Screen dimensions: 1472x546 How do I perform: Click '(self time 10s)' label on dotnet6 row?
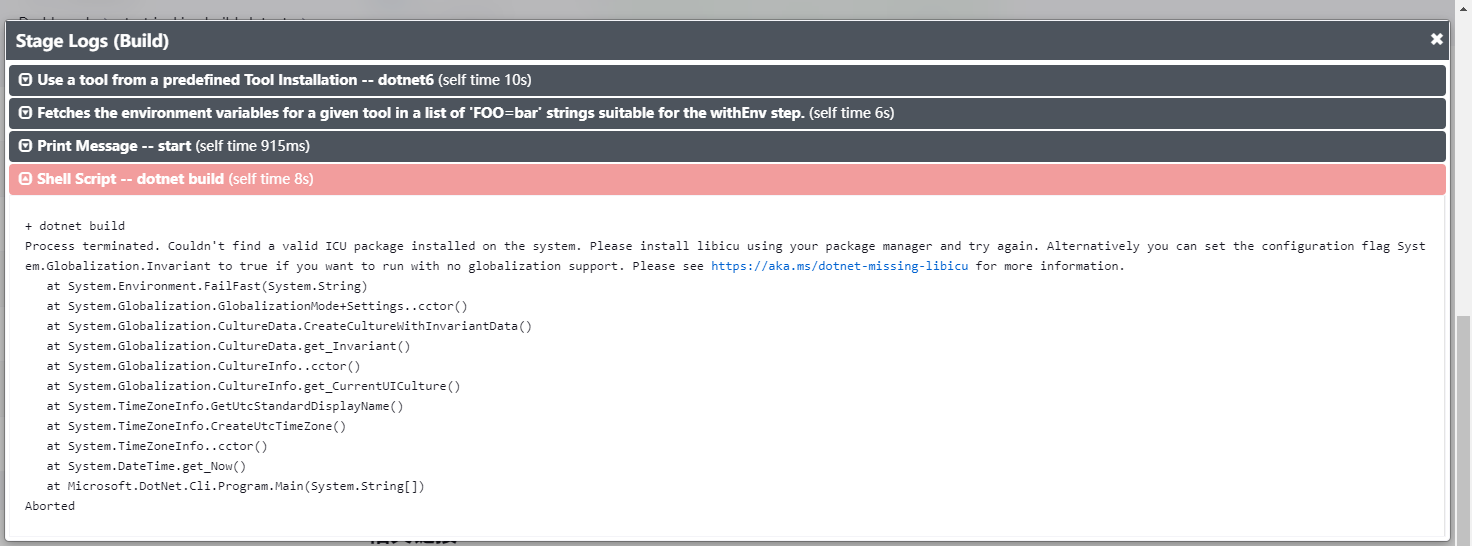click(x=485, y=80)
